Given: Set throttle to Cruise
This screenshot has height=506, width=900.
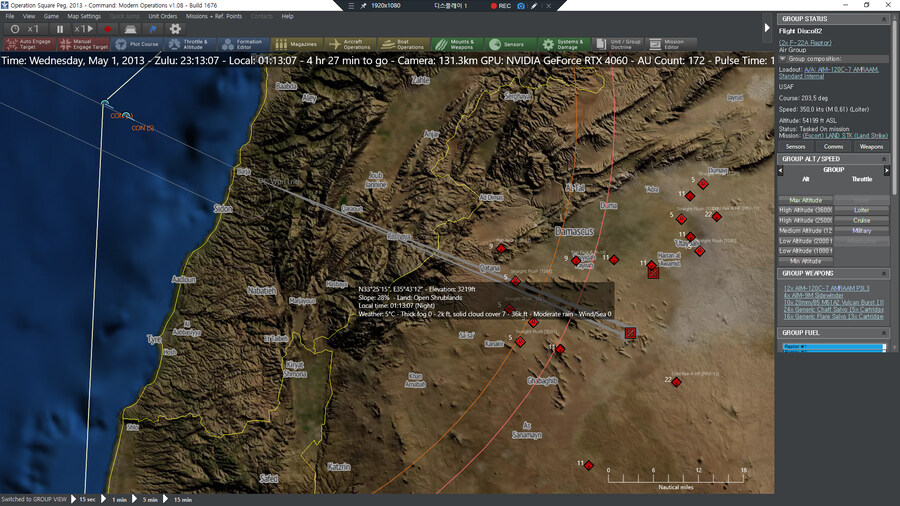Looking at the screenshot, I should [862, 220].
